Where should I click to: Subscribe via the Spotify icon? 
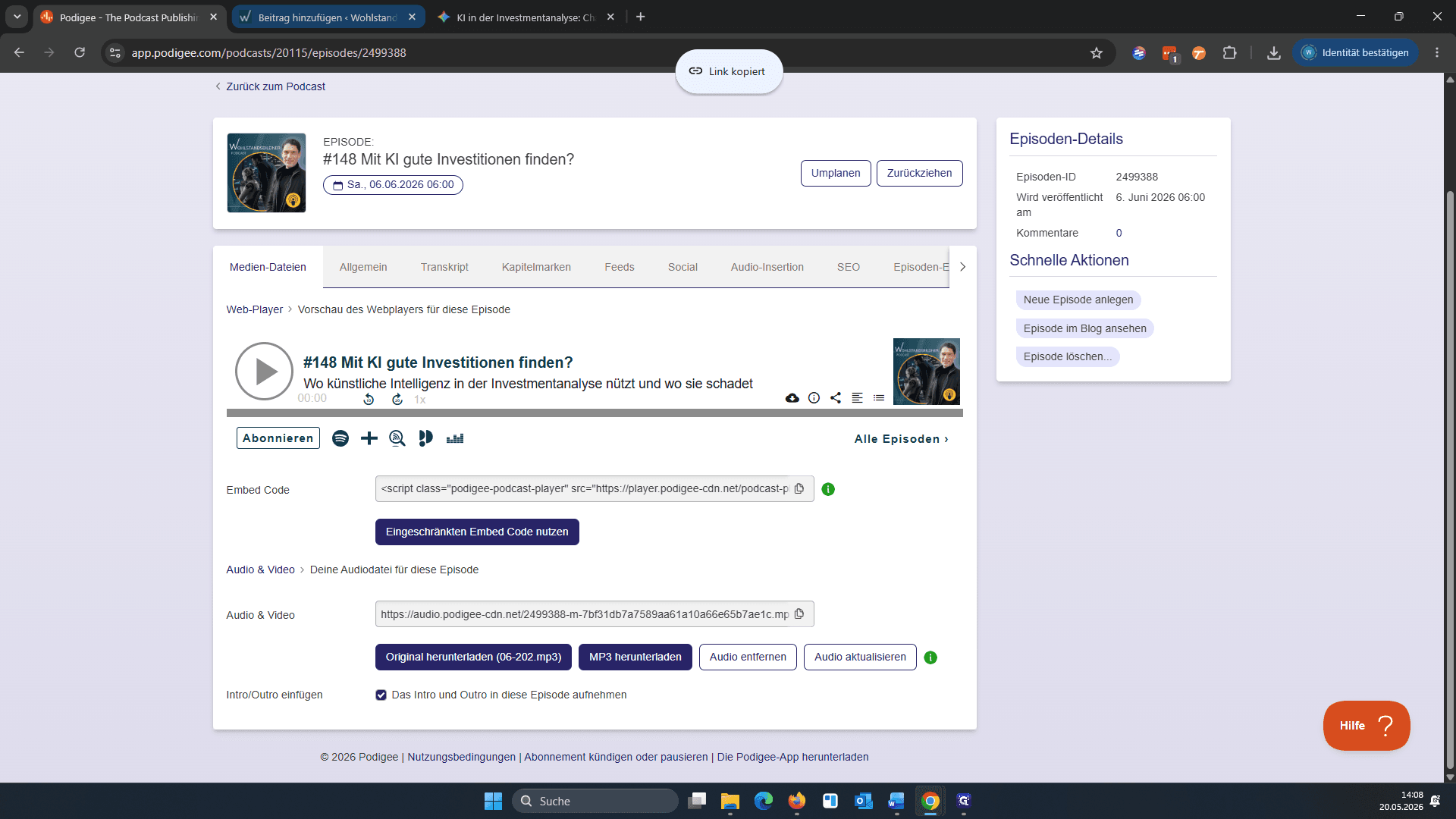point(340,438)
